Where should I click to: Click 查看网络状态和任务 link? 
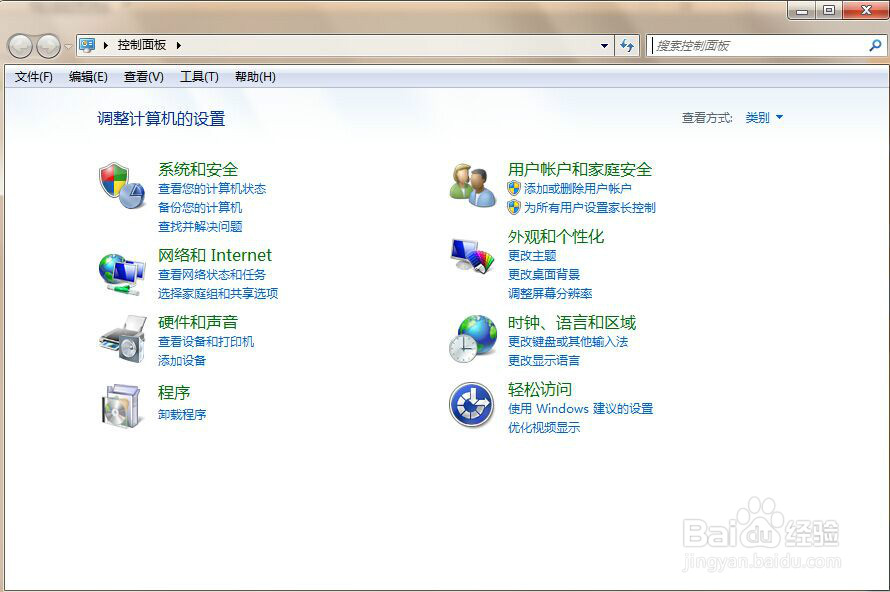coord(212,275)
